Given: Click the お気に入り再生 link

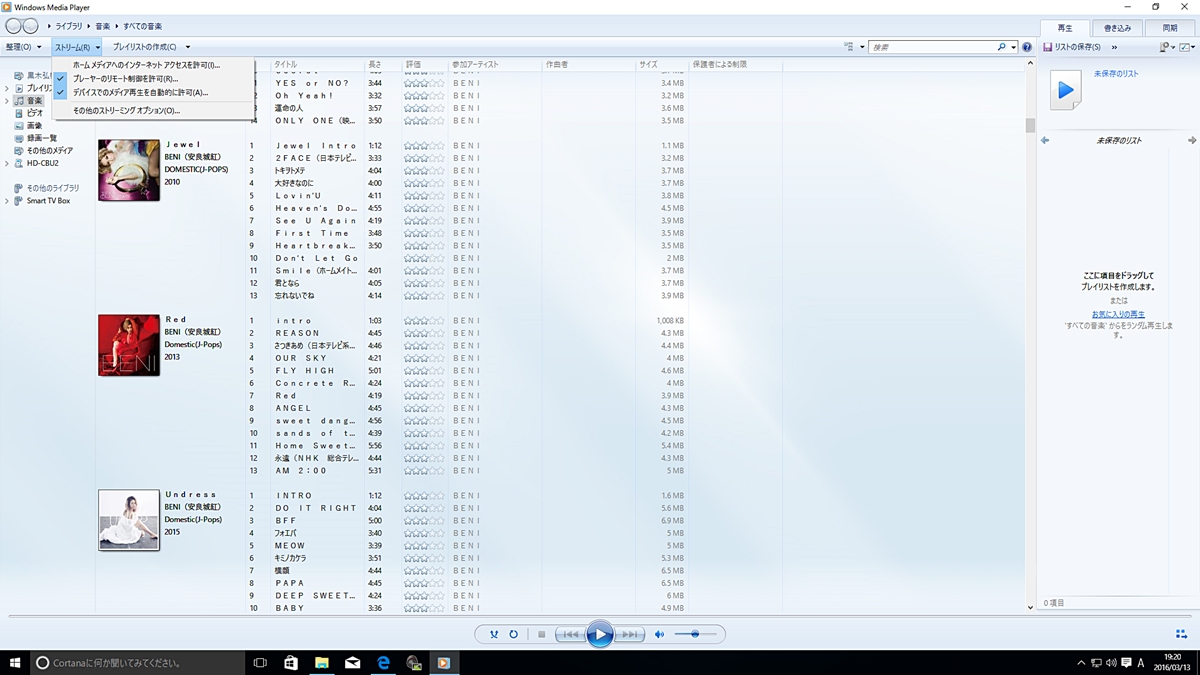Looking at the screenshot, I should (x=1118, y=314).
